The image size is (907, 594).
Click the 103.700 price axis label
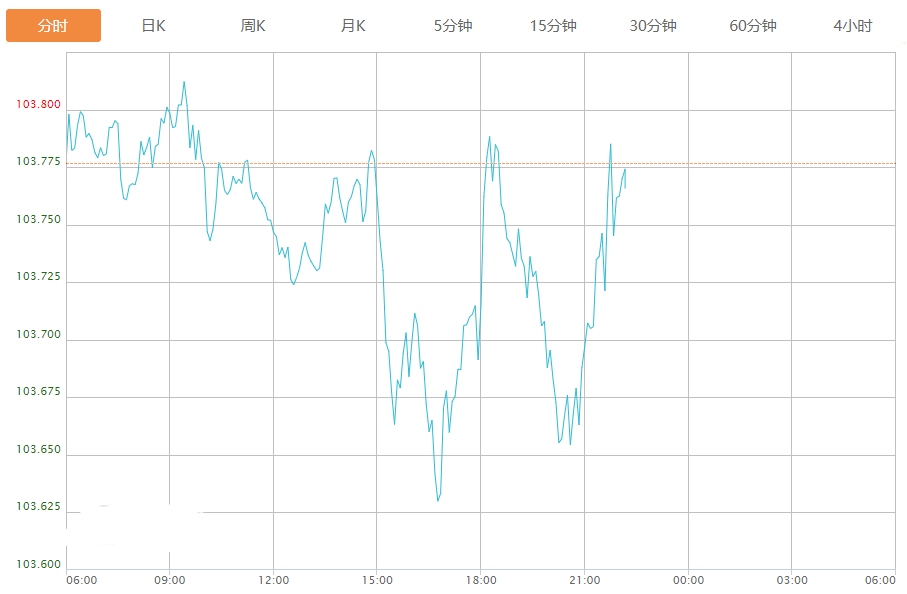tap(39, 334)
